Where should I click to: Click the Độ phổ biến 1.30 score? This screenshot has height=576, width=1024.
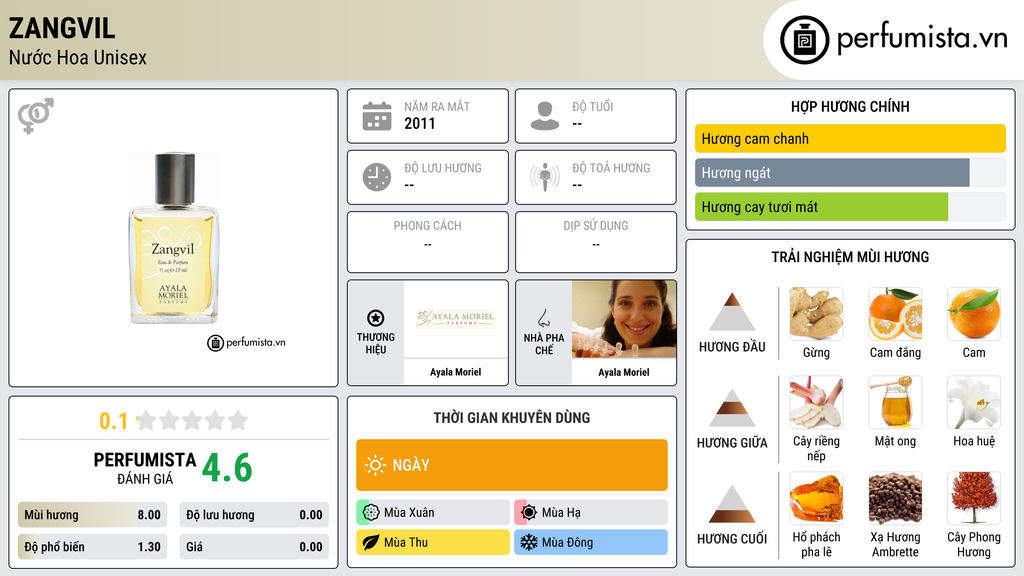pyautogui.click(x=92, y=547)
